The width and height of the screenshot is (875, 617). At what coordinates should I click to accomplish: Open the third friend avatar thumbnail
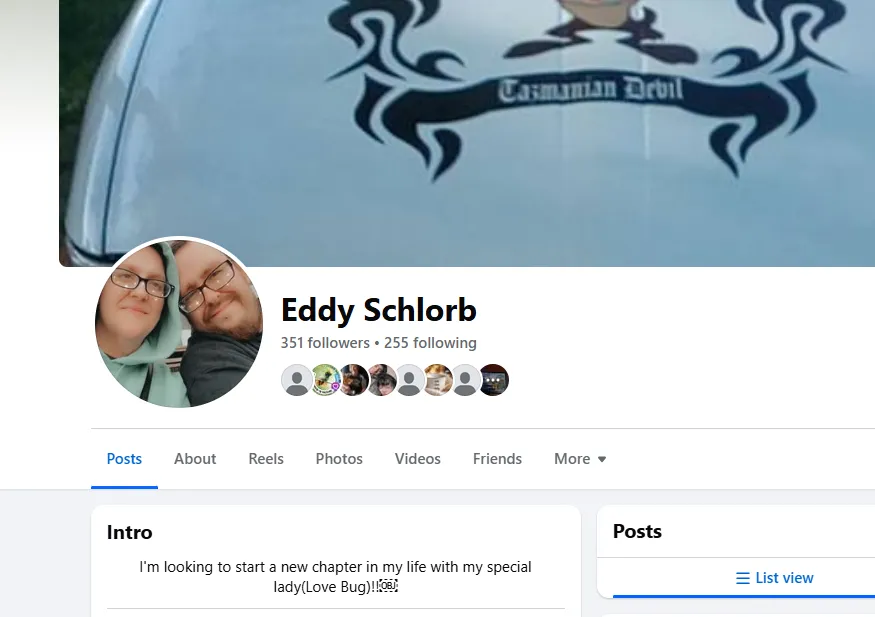354,380
